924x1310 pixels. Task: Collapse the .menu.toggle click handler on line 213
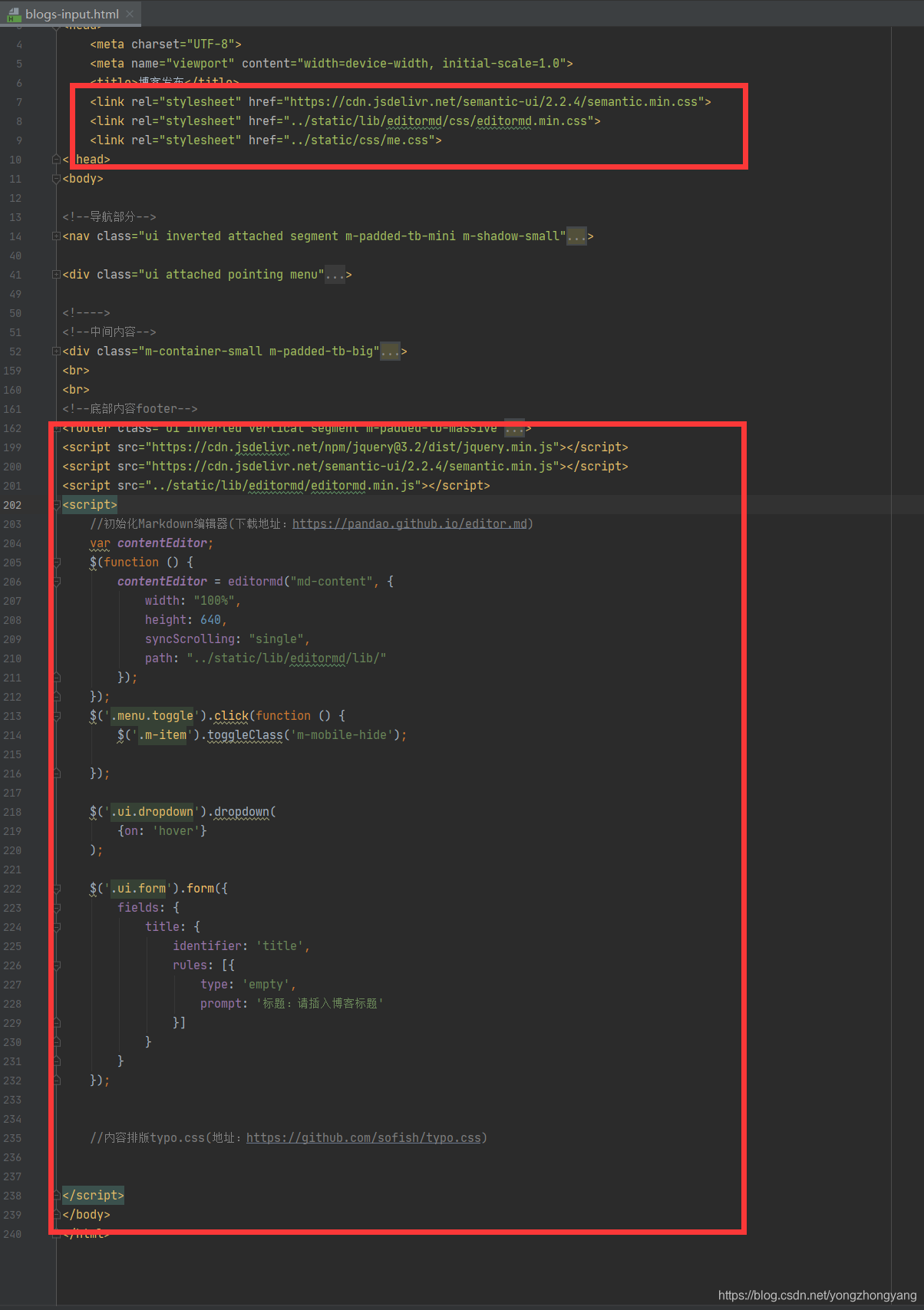tap(56, 716)
